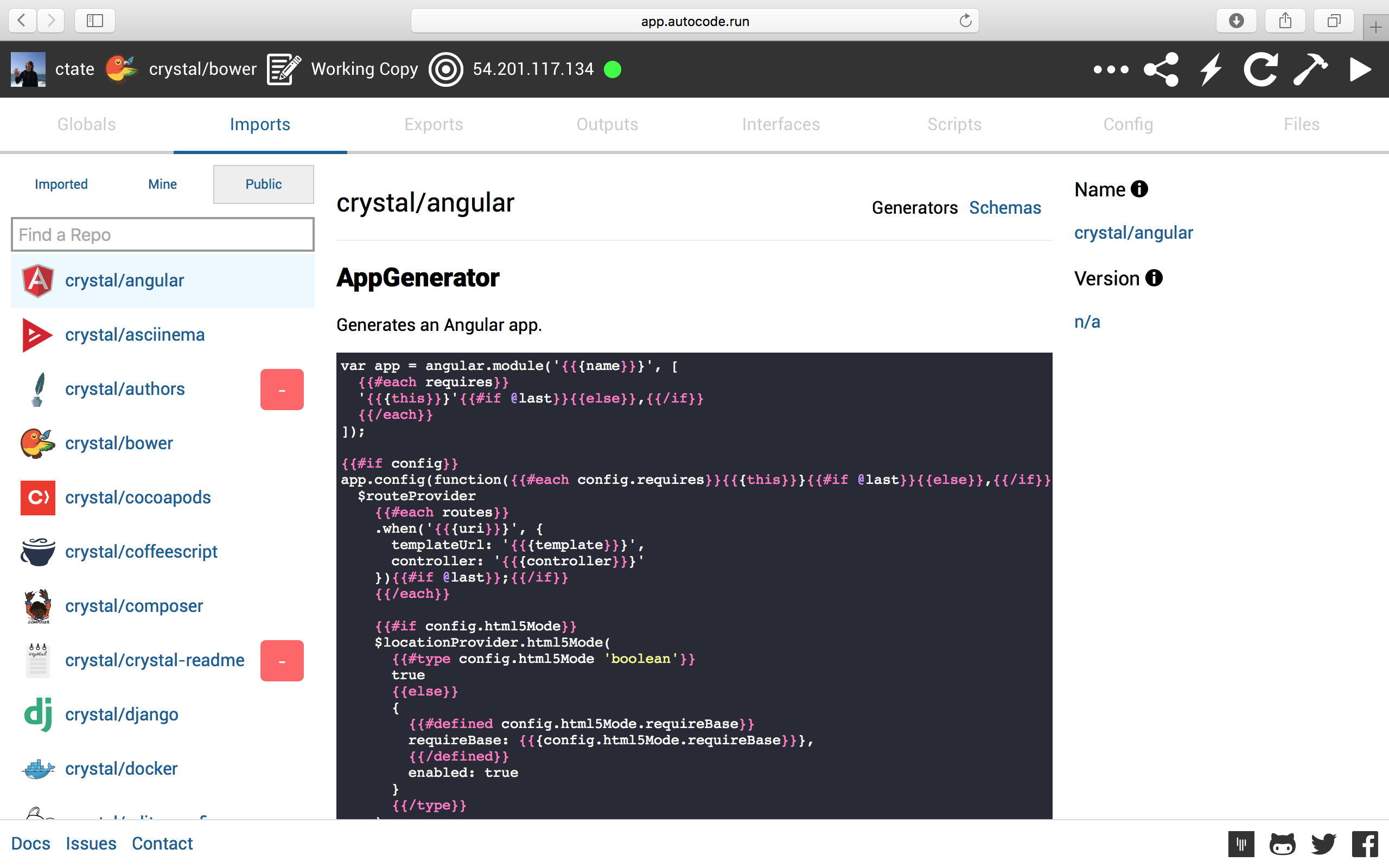The width and height of the screenshot is (1389, 868).
Task: Open the Docs footer link
Action: click(30, 843)
